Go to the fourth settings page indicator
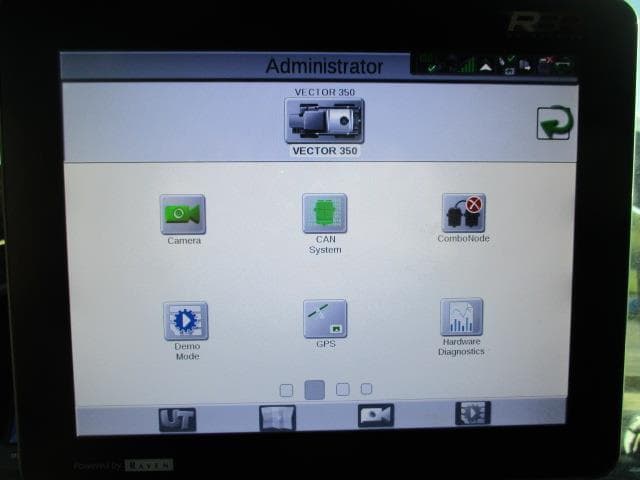Screen dimensions: 640x480 366,389
